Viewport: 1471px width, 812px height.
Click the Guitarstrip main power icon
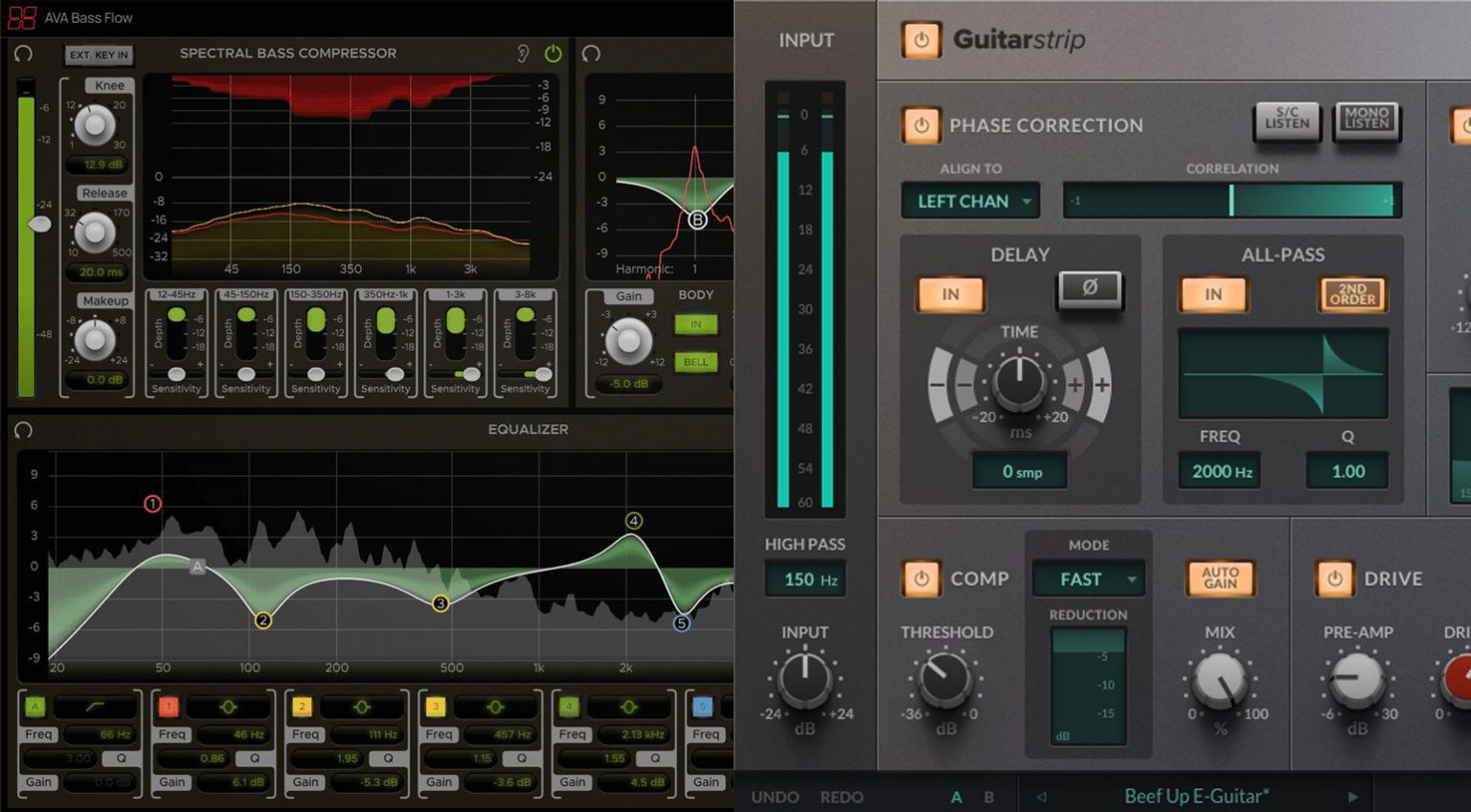(920, 40)
